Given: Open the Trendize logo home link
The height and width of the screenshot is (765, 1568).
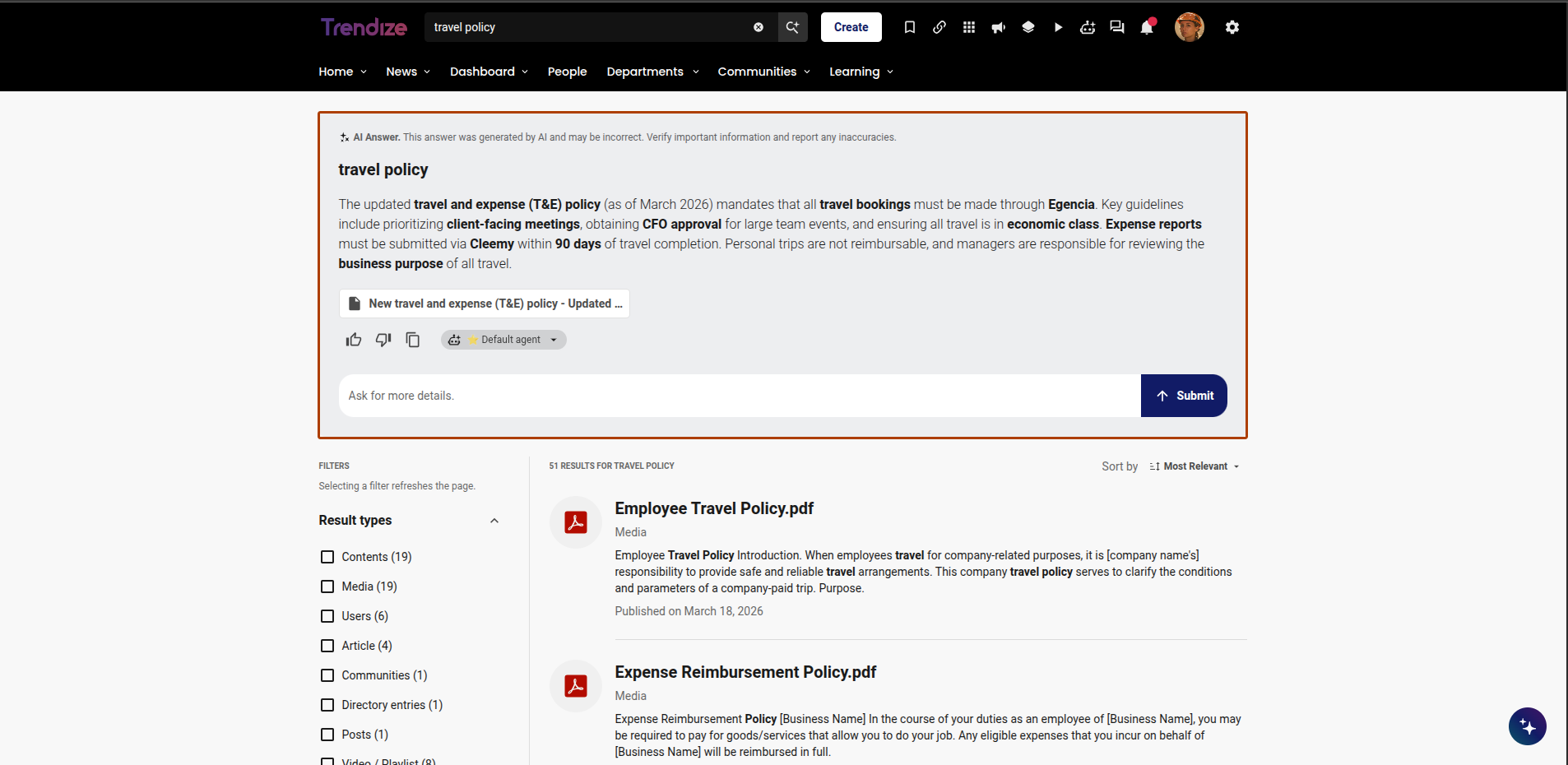Looking at the screenshot, I should click(x=364, y=27).
